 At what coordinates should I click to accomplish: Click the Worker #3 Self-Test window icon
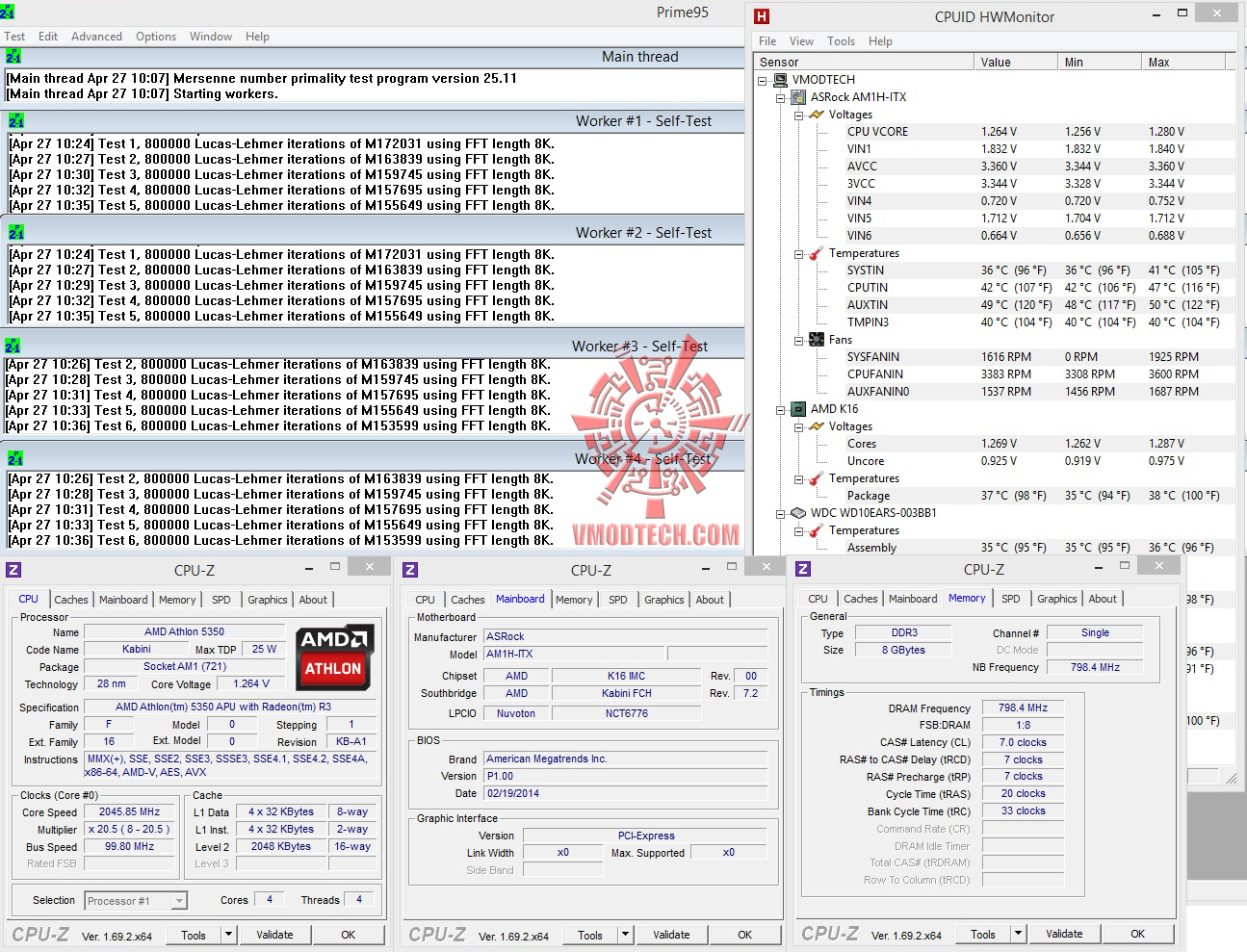click(x=12, y=346)
